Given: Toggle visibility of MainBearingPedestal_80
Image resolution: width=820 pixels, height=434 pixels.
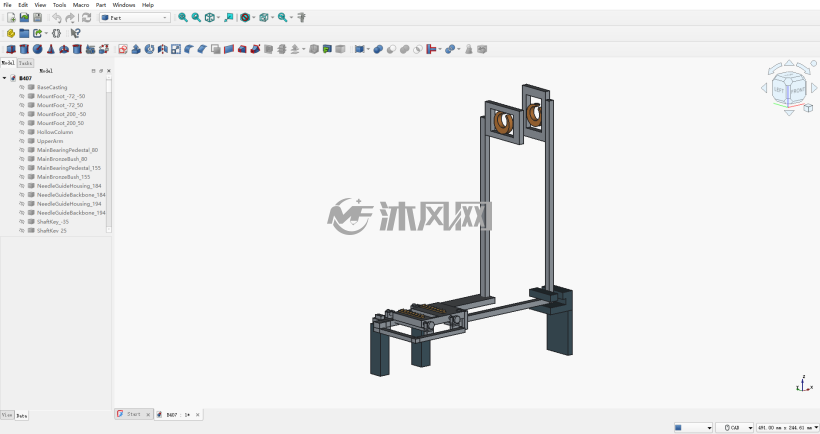Looking at the screenshot, I should click(22, 150).
